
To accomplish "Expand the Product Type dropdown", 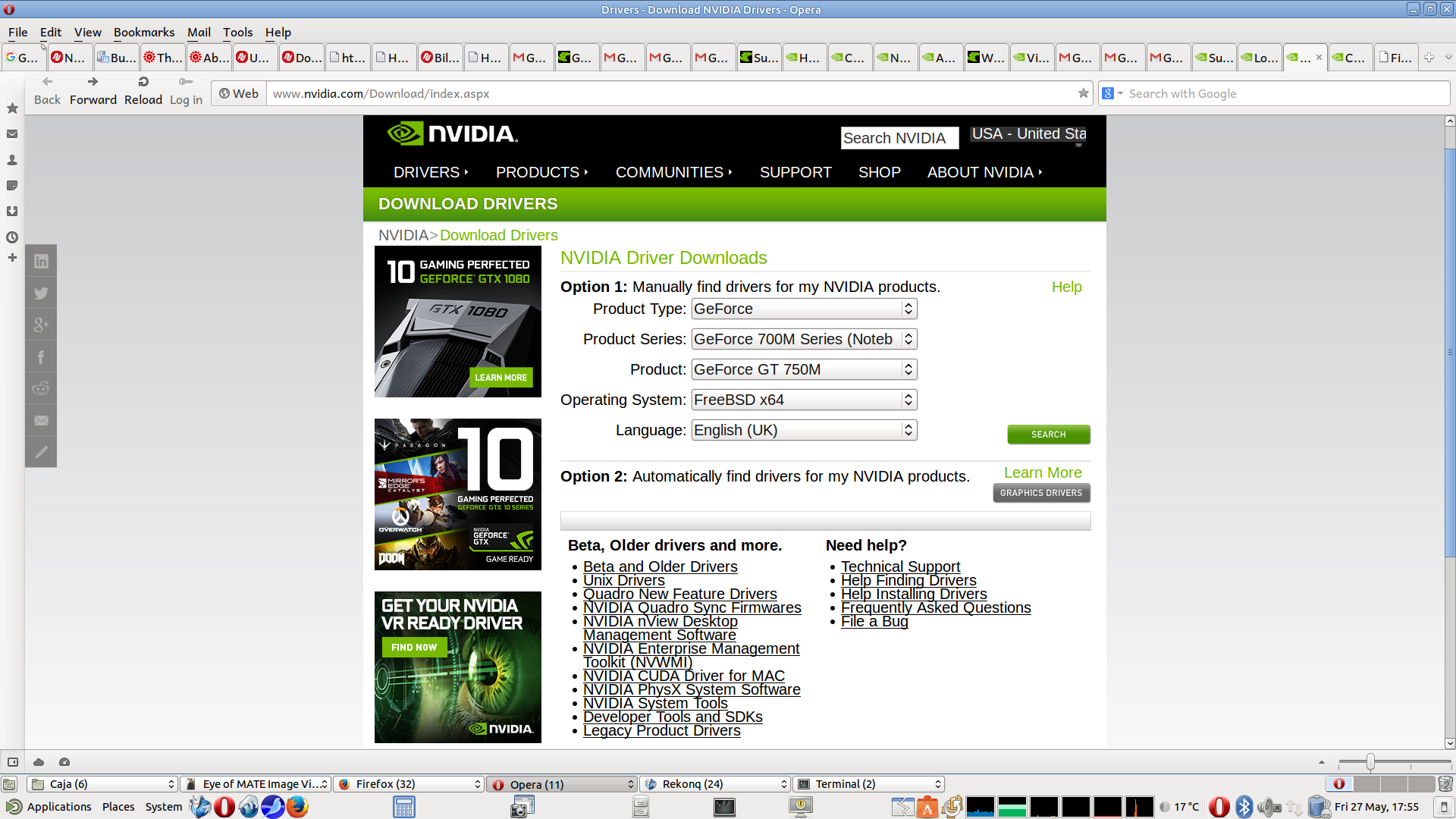I will coord(804,309).
